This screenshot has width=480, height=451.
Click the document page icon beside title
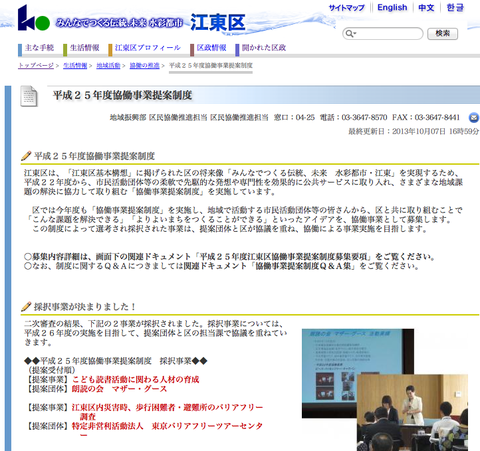pyautogui.click(x=29, y=96)
